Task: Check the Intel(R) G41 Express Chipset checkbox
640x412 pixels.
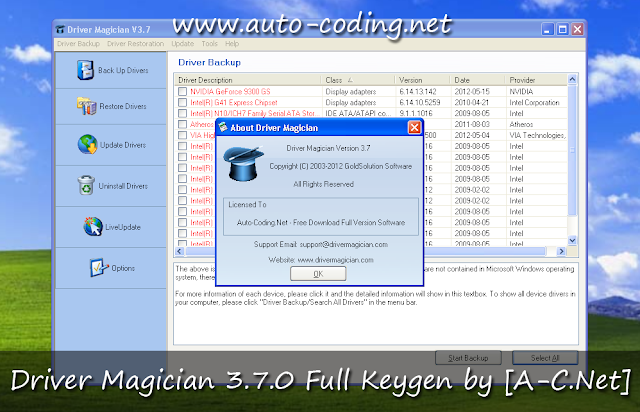Action: [182, 102]
